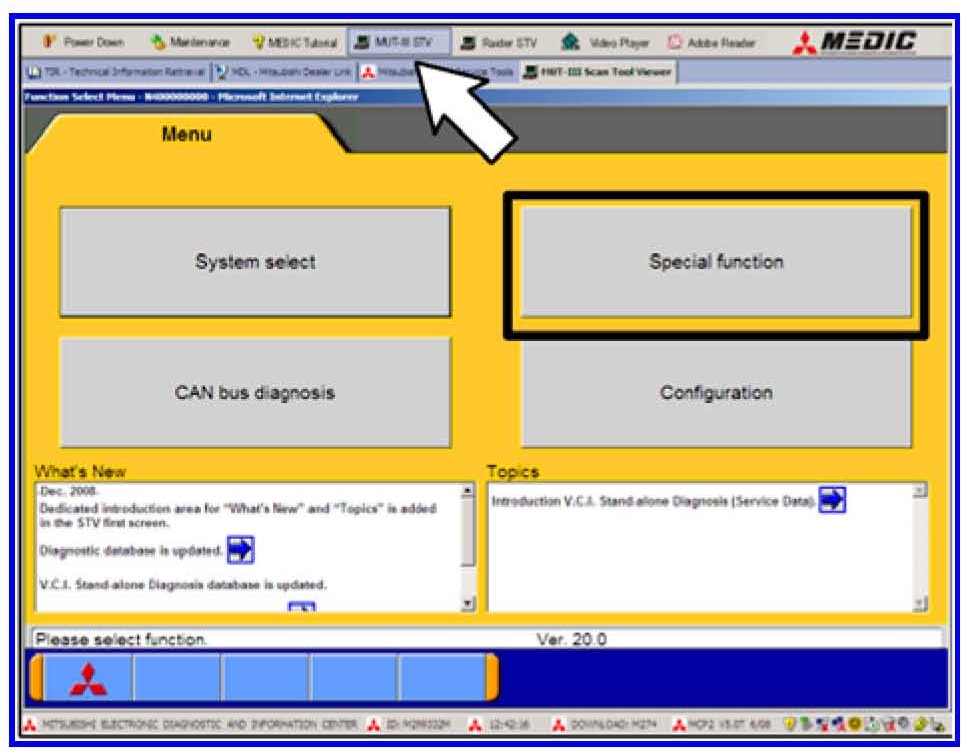Viewport: 961px width, 751px height.
Task: Select the MUT-III Scan Tool Viewer tab
Action: point(598,71)
